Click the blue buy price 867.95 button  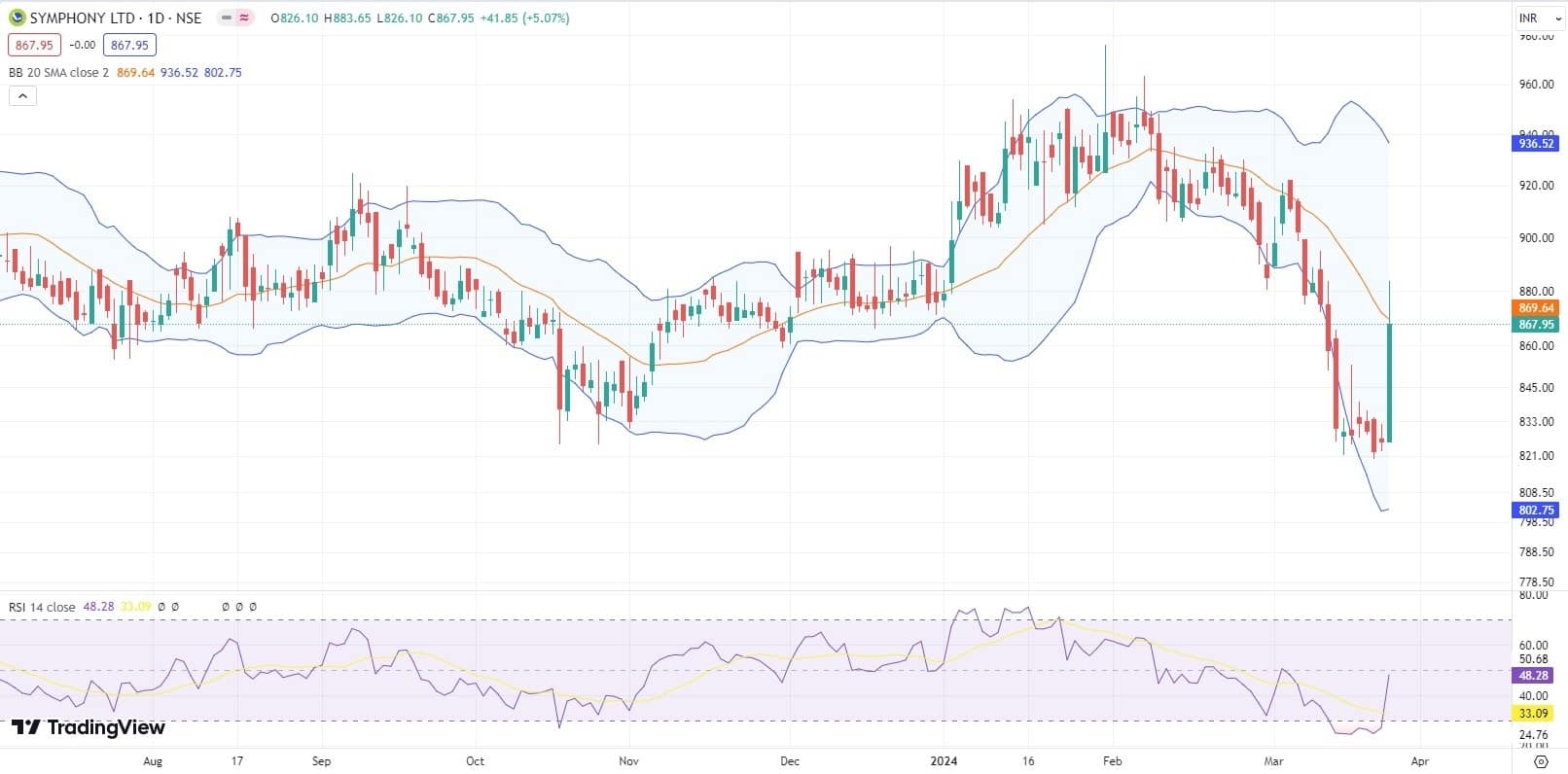coord(129,45)
